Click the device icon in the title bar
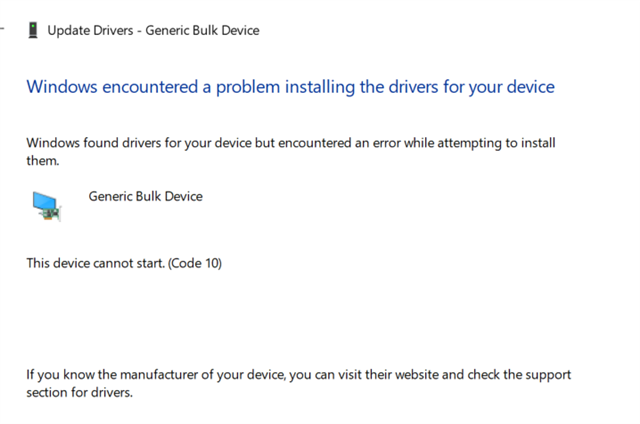 click(34, 30)
